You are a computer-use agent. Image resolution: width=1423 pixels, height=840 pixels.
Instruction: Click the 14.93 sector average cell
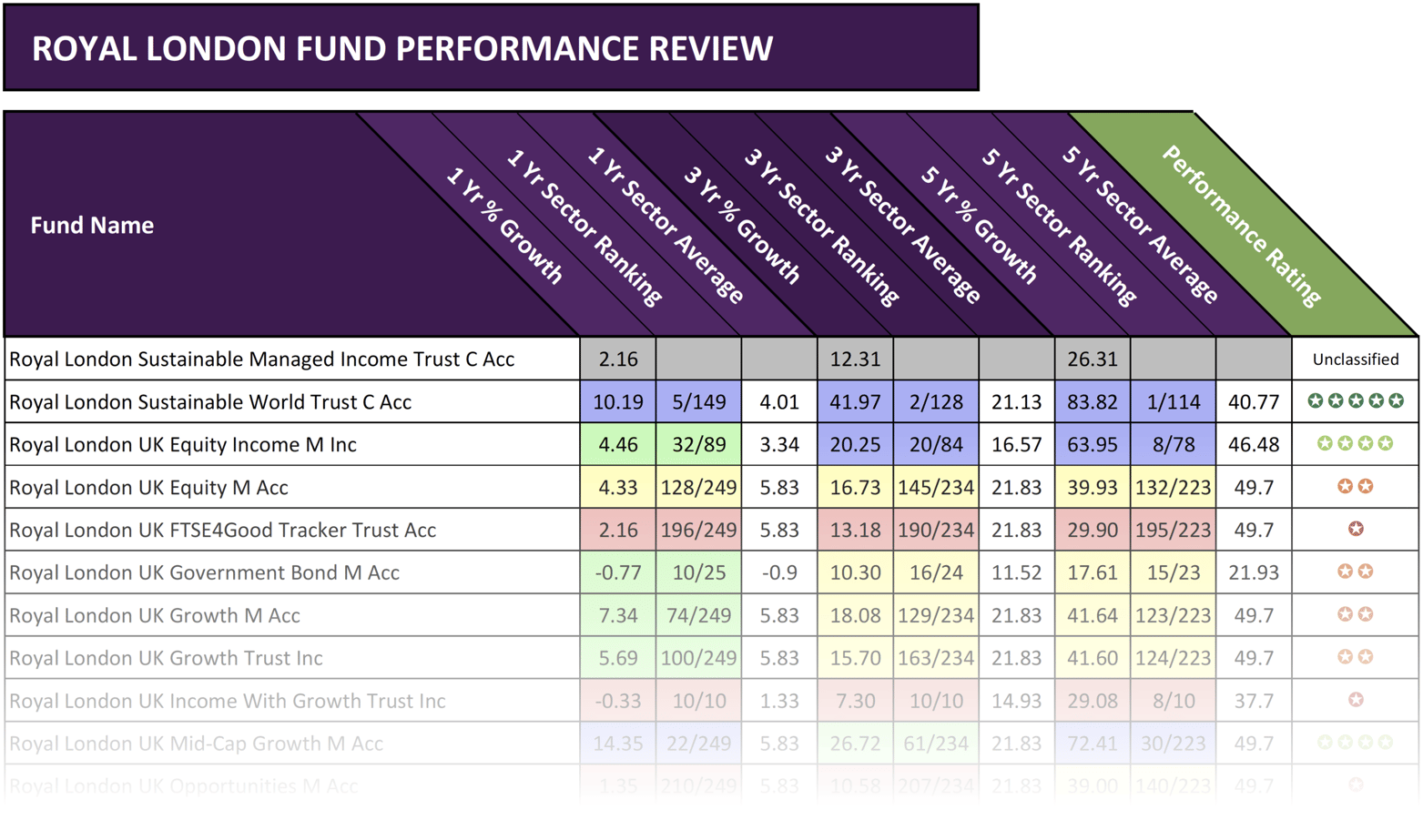[x=1017, y=702]
